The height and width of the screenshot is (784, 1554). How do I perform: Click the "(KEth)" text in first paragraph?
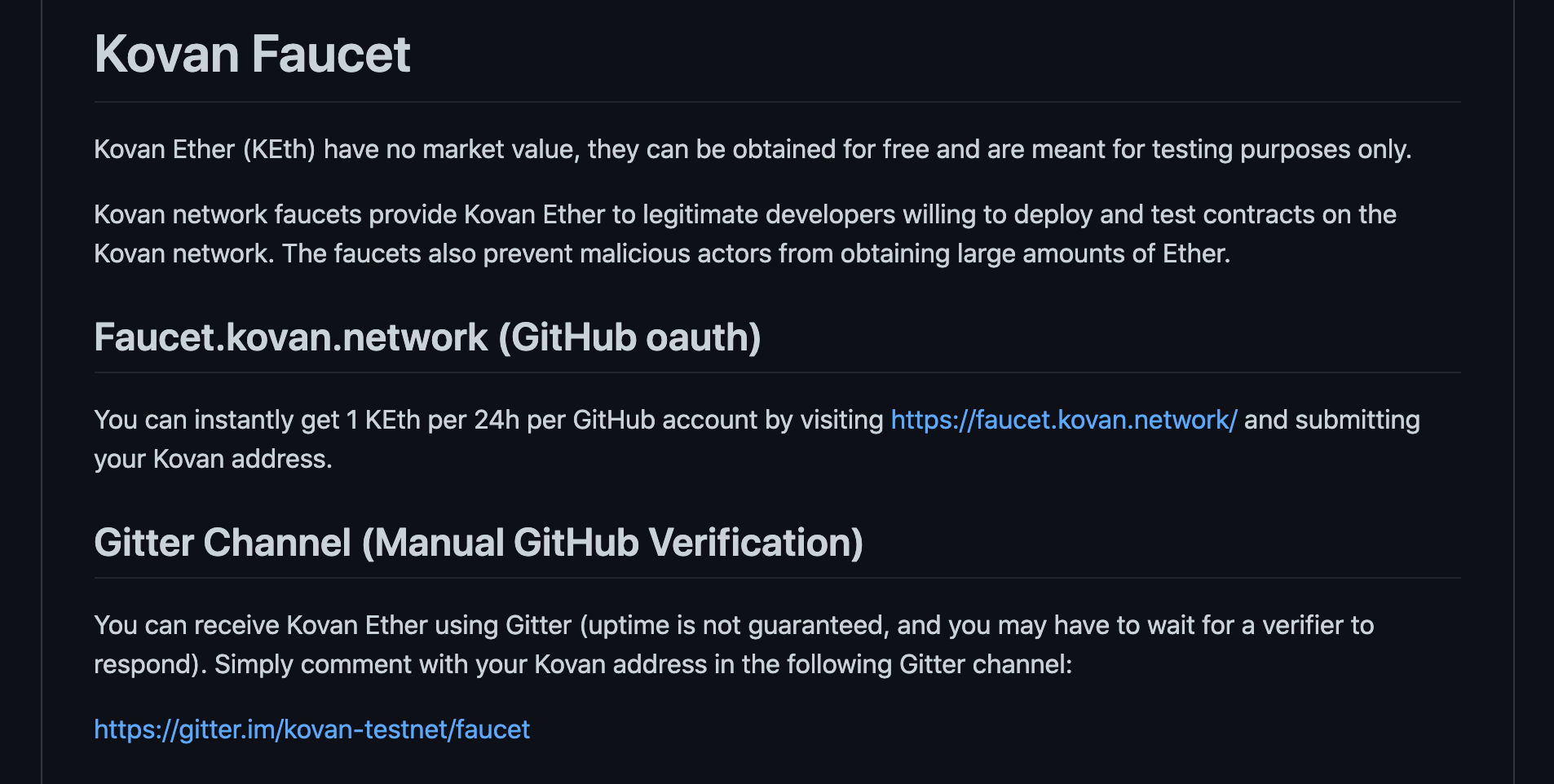[x=279, y=149]
